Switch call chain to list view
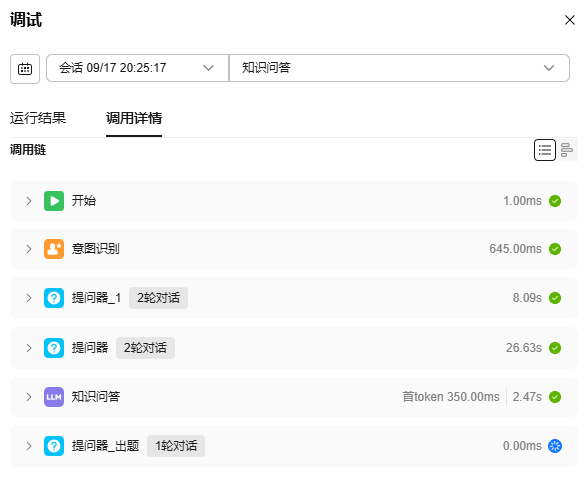585x502 pixels. 545,150
